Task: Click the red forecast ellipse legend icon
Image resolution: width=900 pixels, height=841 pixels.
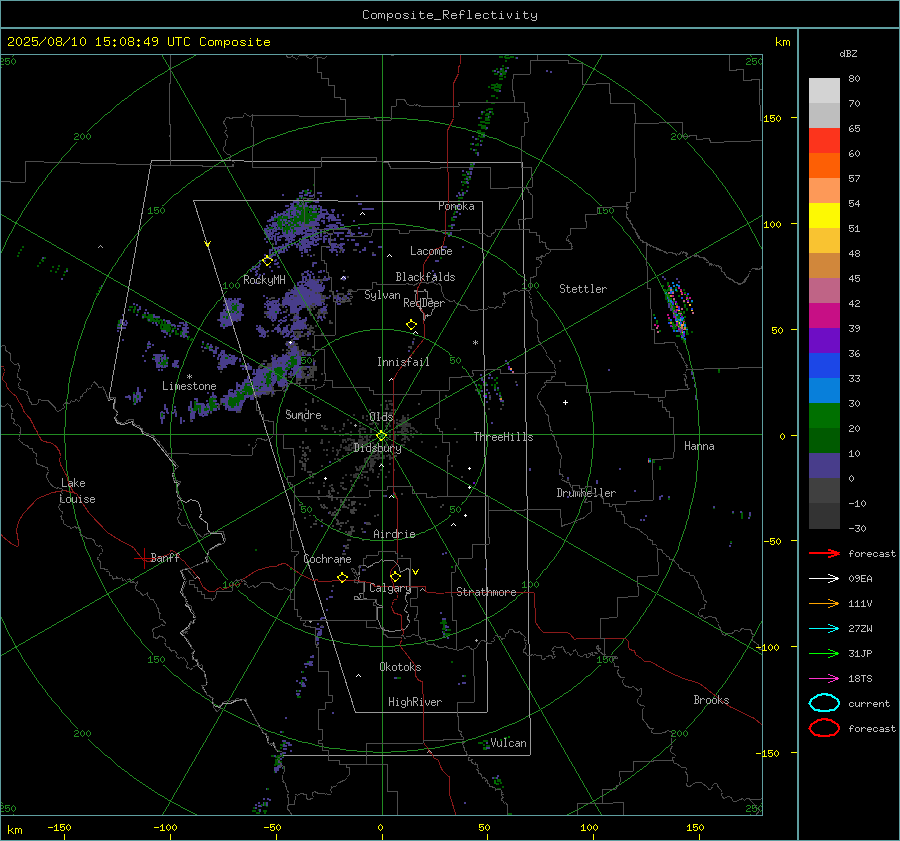Action: [824, 728]
